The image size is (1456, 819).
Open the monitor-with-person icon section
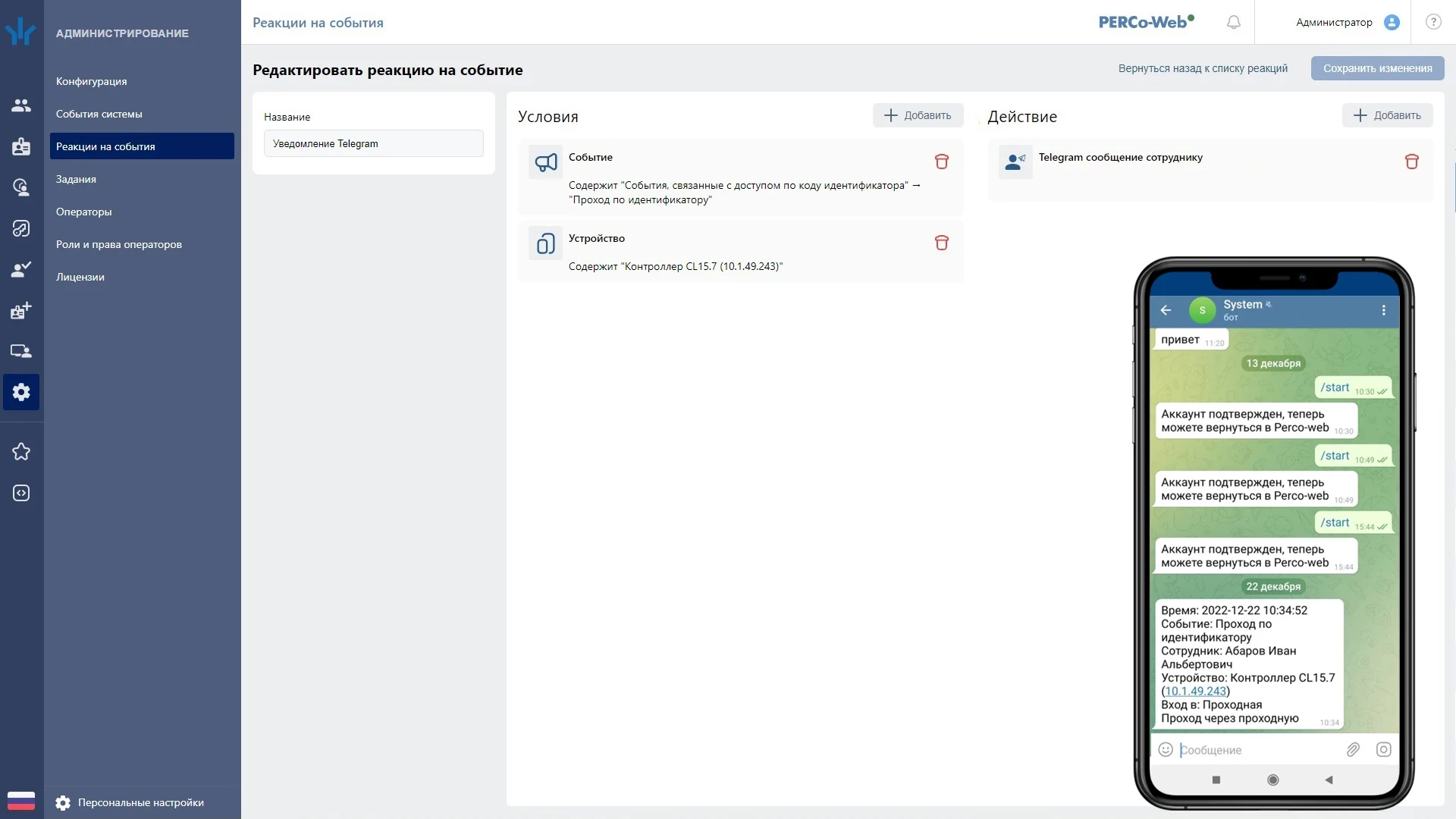click(21, 351)
